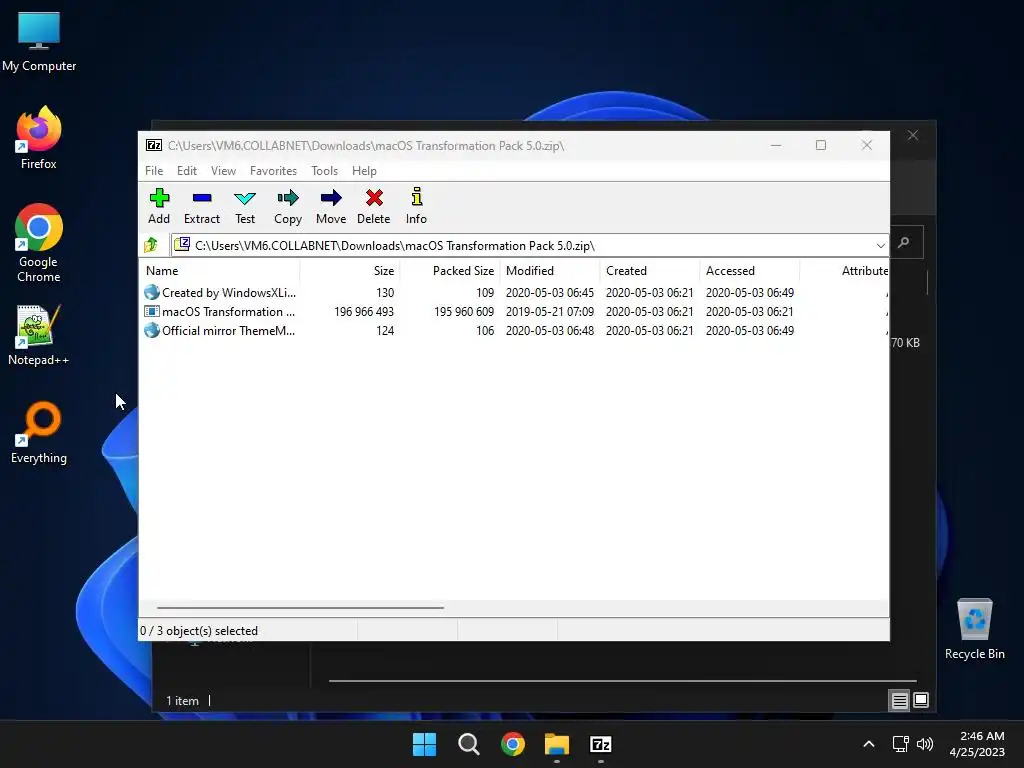1024x768 pixels.
Task: Select the Created by WindowsXLi file icon
Action: point(152,293)
